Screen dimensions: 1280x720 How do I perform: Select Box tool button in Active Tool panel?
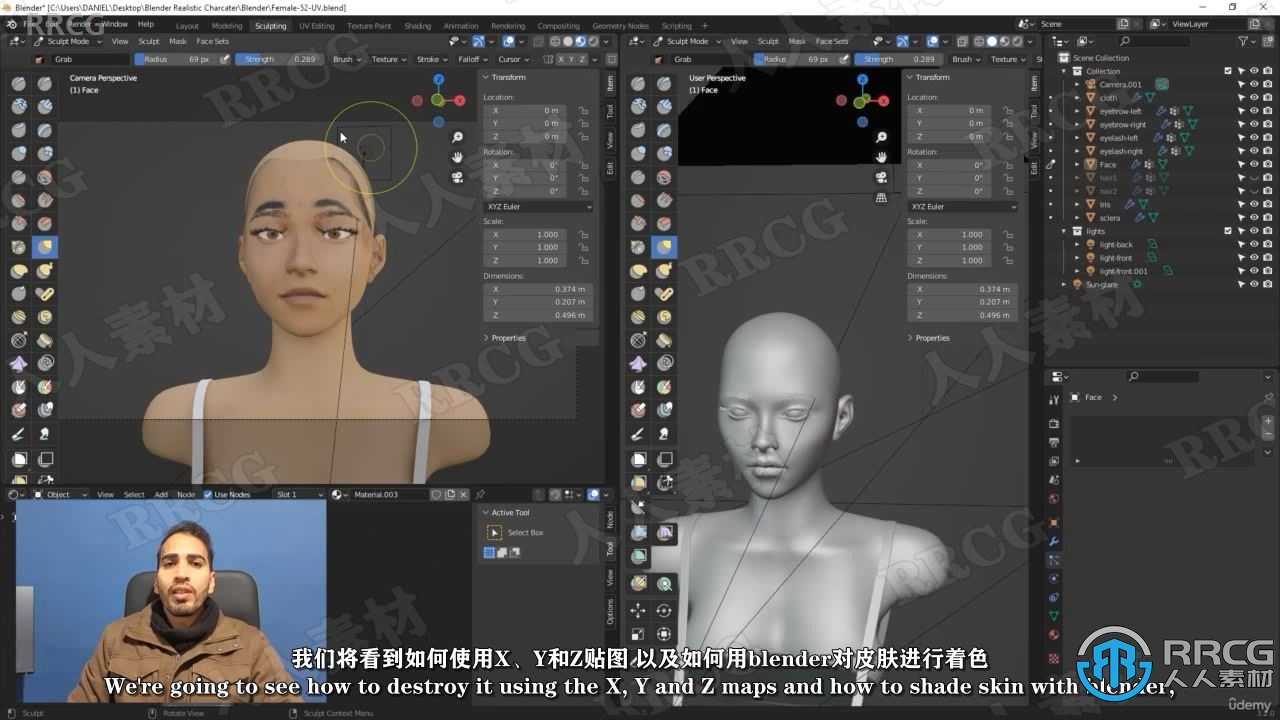[494, 532]
